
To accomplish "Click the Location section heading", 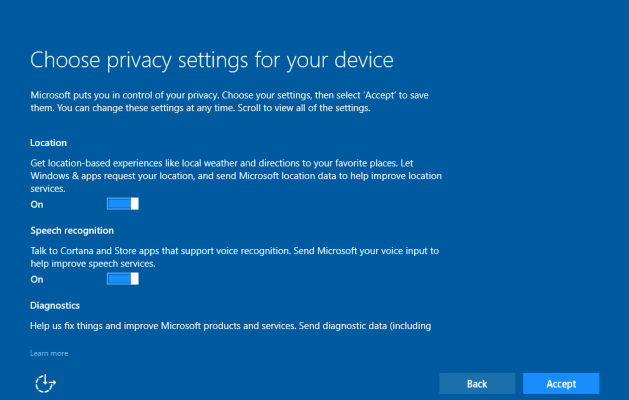I will 49,143.
